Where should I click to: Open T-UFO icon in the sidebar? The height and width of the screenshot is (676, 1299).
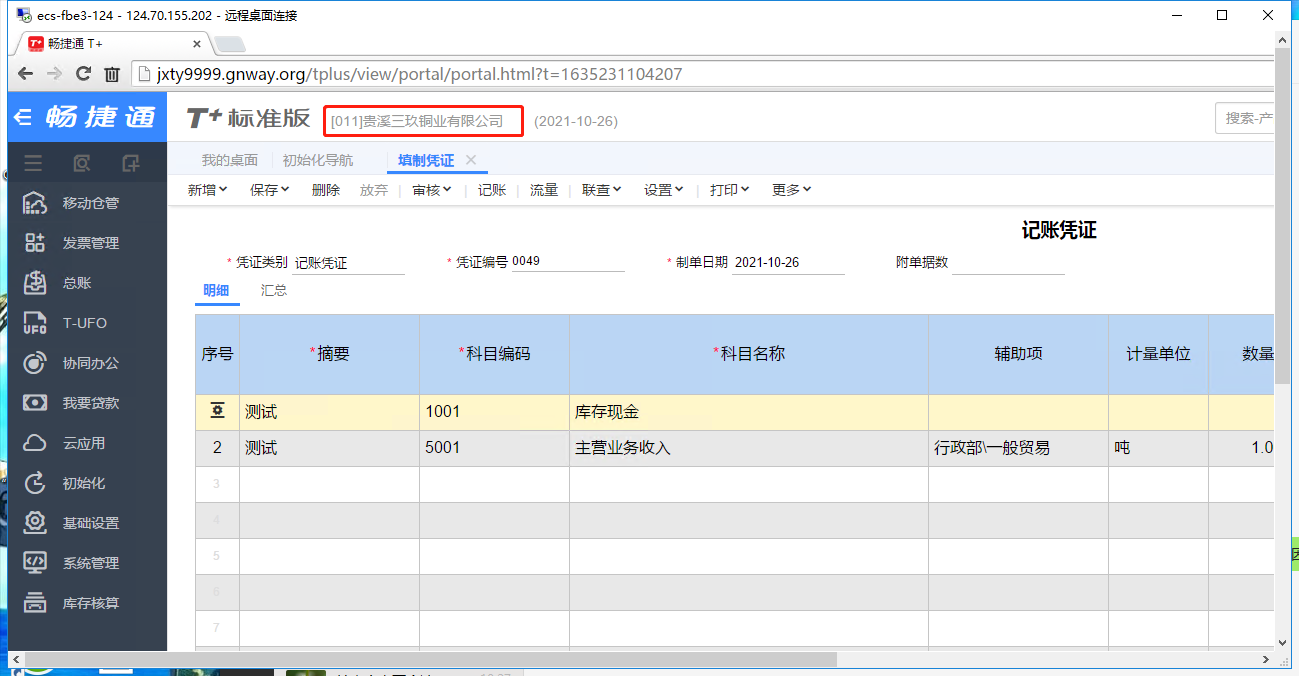35,323
